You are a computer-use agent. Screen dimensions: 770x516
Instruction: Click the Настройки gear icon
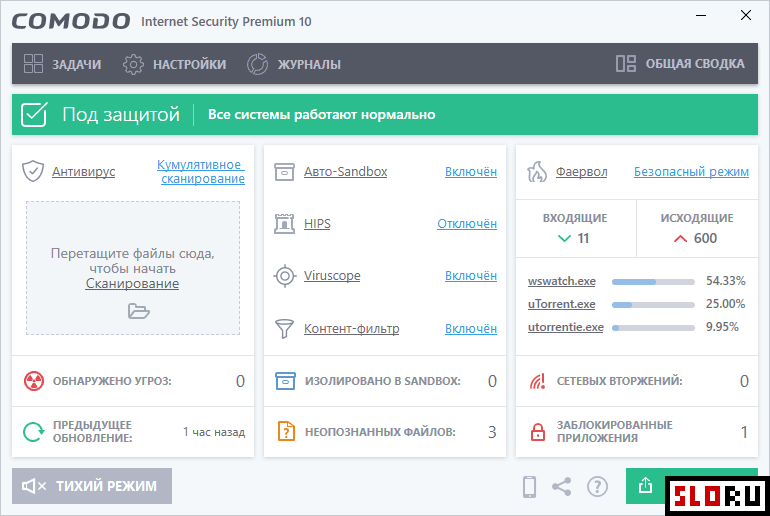(x=133, y=64)
